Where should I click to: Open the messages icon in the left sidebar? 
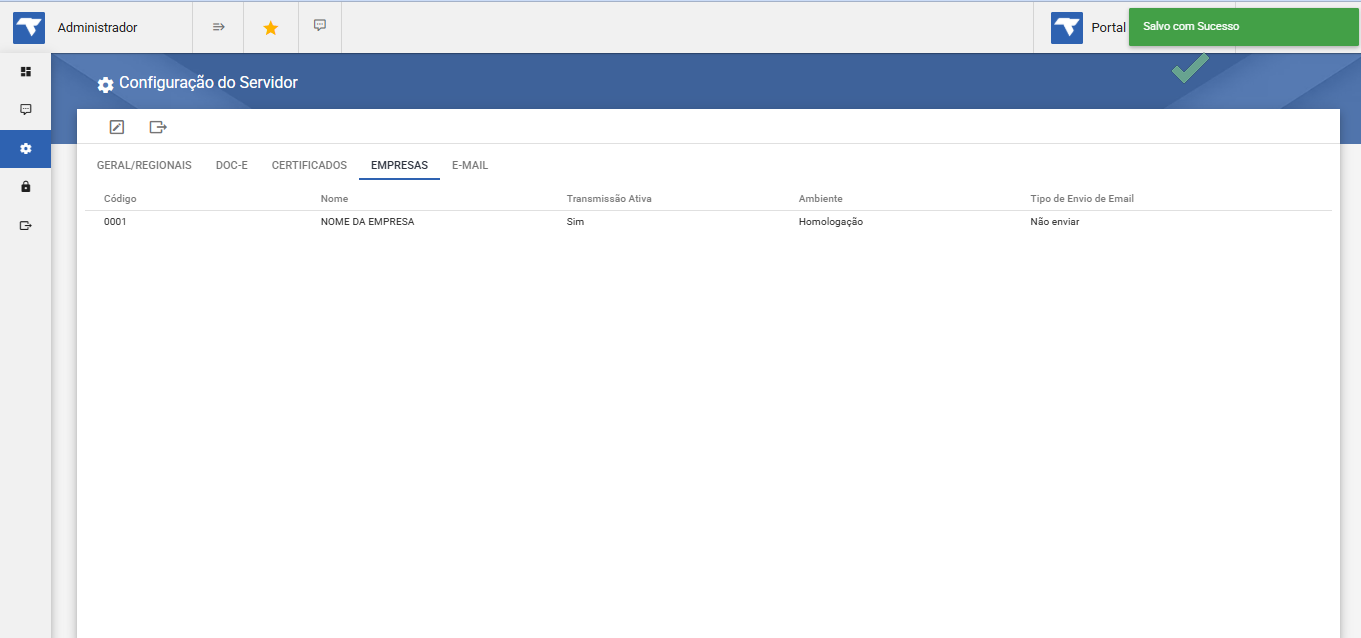coord(26,110)
